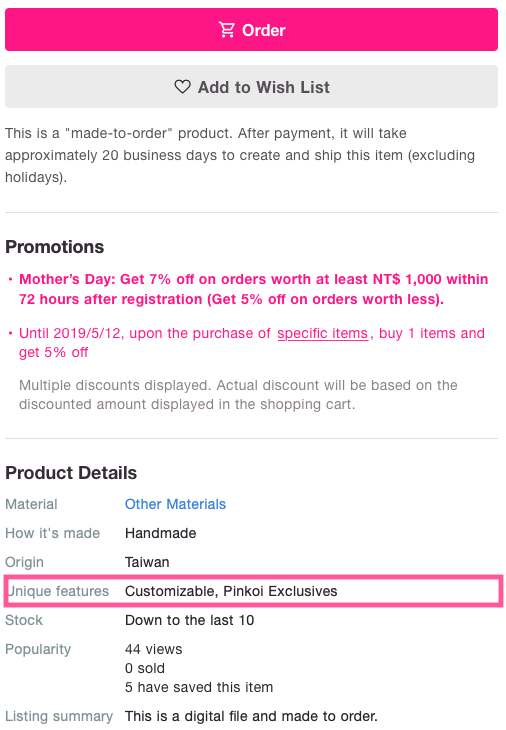Select the Handmade value text

coord(161,533)
